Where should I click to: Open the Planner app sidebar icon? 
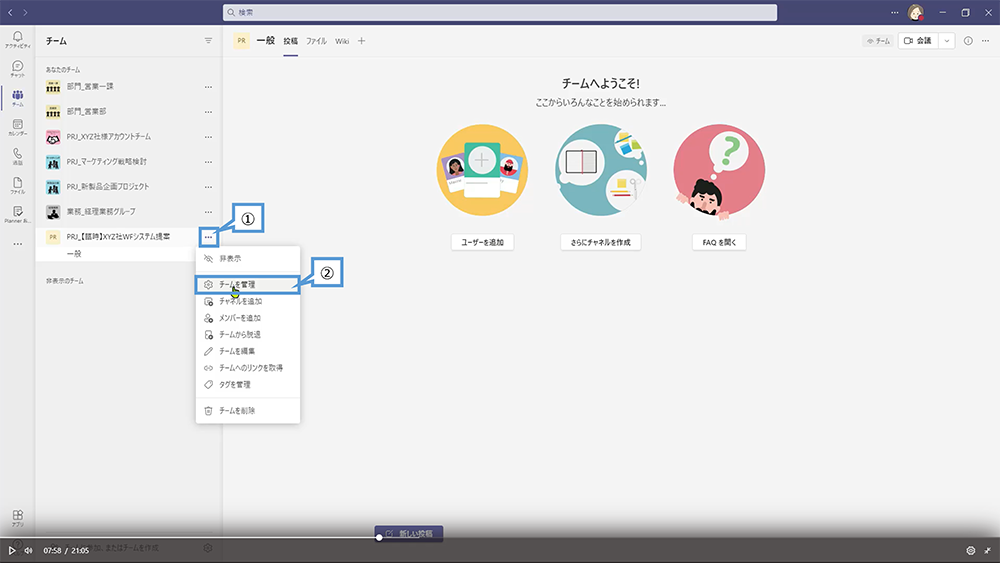[x=17, y=214]
